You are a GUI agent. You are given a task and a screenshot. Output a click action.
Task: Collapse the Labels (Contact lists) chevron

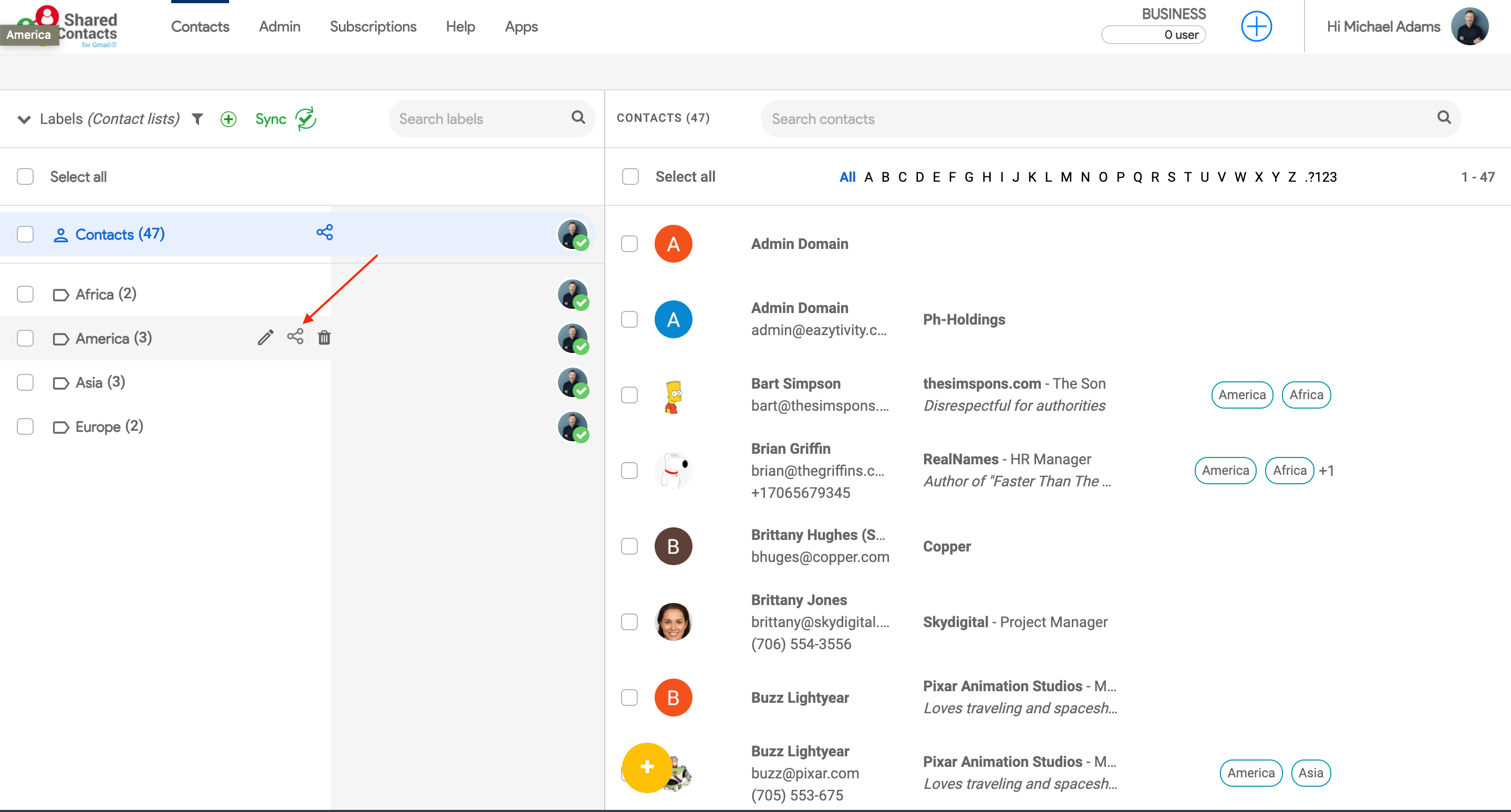coord(24,119)
